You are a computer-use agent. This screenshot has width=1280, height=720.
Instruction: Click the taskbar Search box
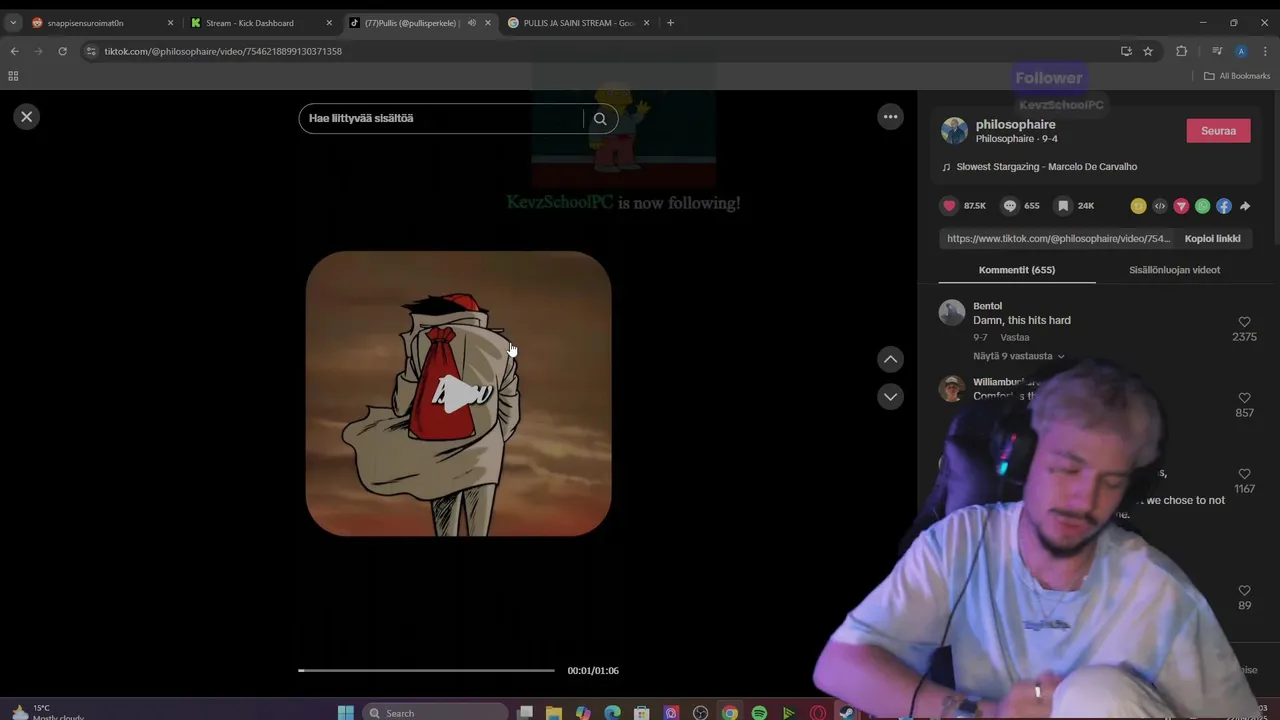click(434, 712)
